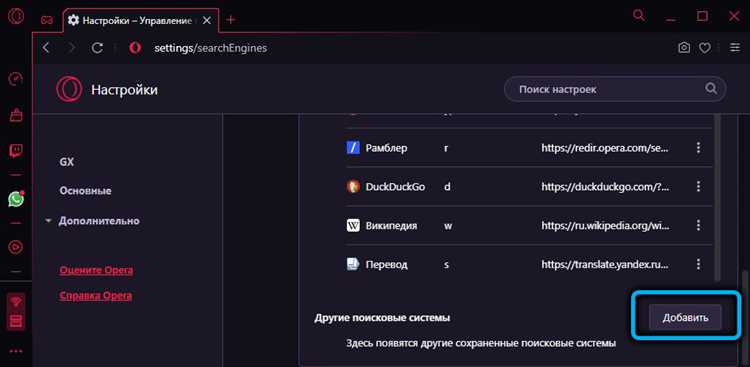Viewport: 750px width, 367px height.
Task: Add a new tab with plus
Action: (231, 20)
